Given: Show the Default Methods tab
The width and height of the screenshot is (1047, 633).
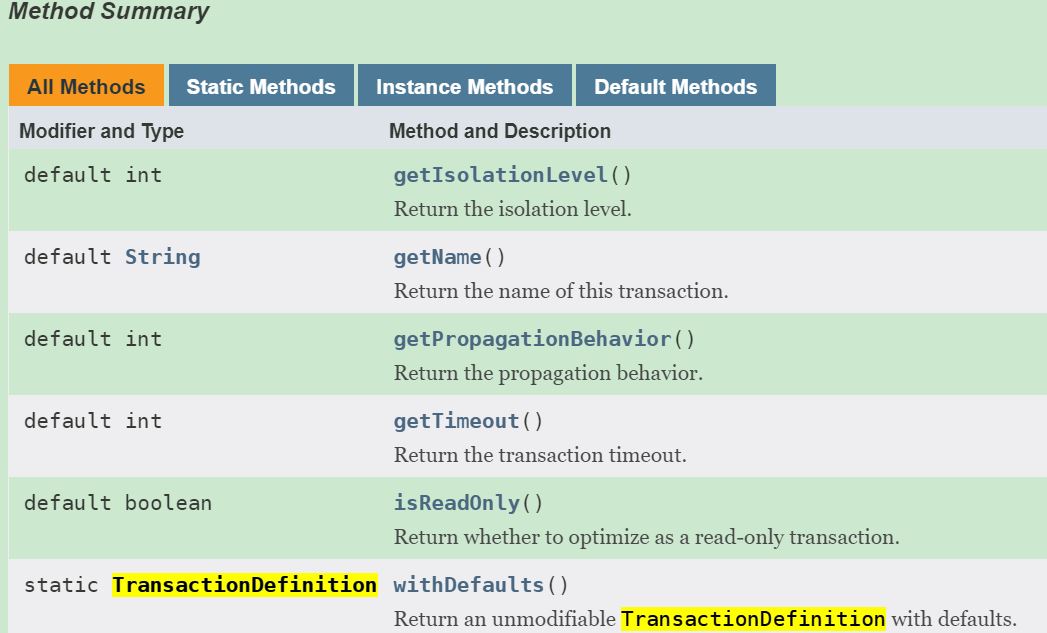Looking at the screenshot, I should tap(676, 85).
